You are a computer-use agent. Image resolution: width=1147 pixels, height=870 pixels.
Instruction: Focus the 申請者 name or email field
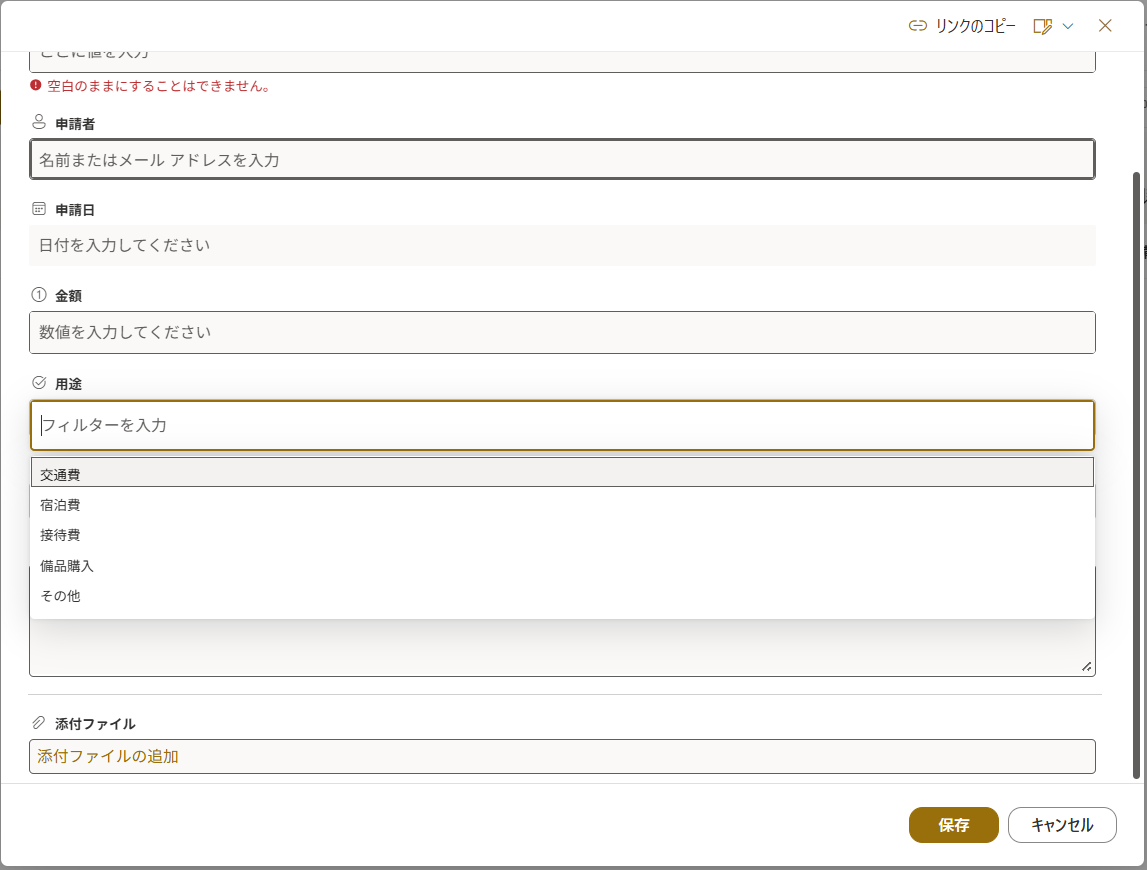point(562,160)
